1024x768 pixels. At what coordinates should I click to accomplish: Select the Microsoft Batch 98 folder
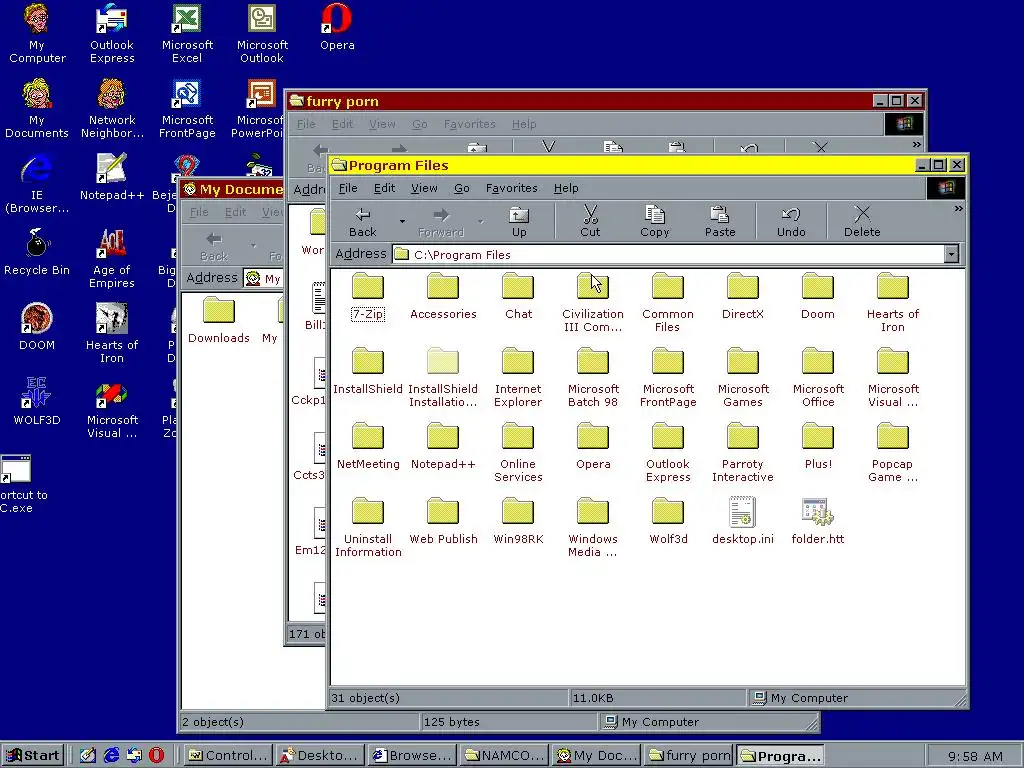click(593, 377)
